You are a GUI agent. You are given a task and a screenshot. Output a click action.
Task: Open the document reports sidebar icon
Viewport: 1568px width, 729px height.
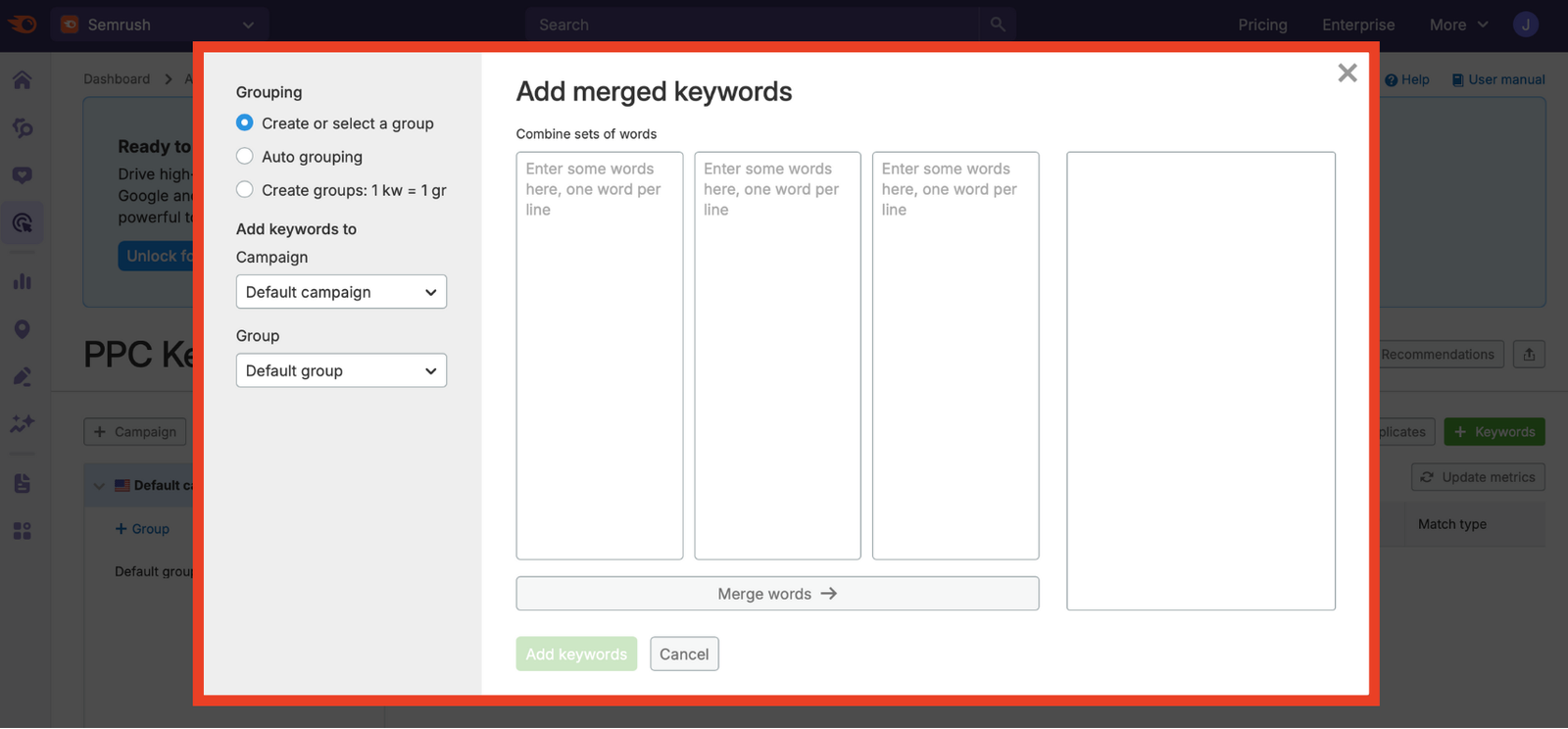click(x=23, y=483)
